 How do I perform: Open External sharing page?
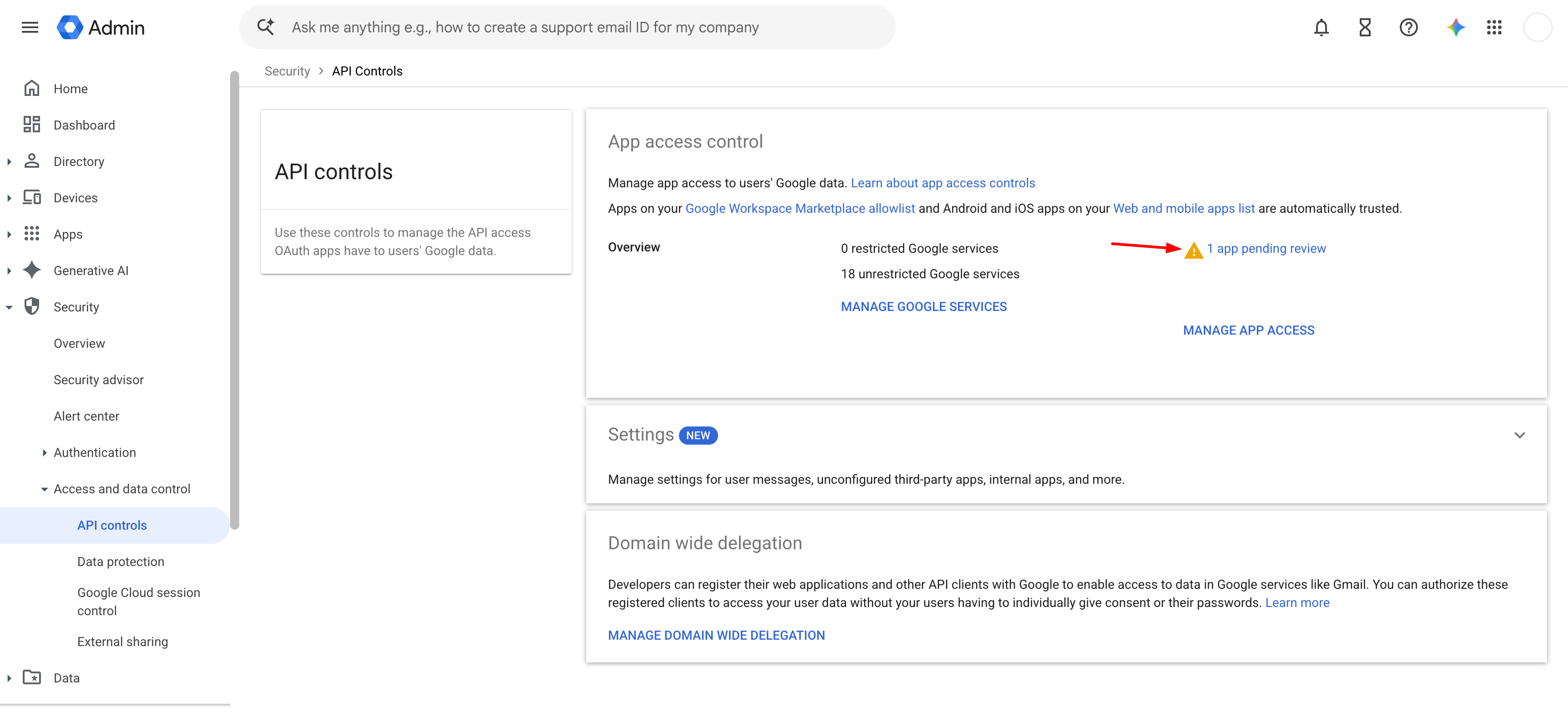122,642
